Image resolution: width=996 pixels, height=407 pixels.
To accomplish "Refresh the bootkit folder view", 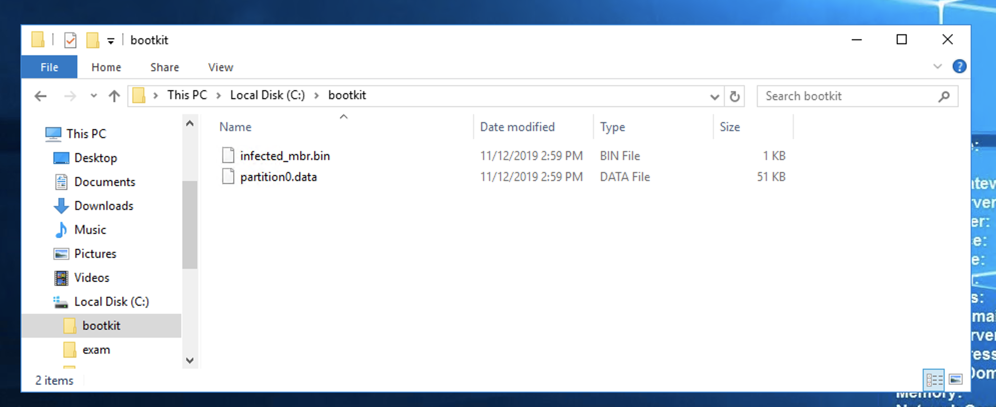I will [x=735, y=97].
